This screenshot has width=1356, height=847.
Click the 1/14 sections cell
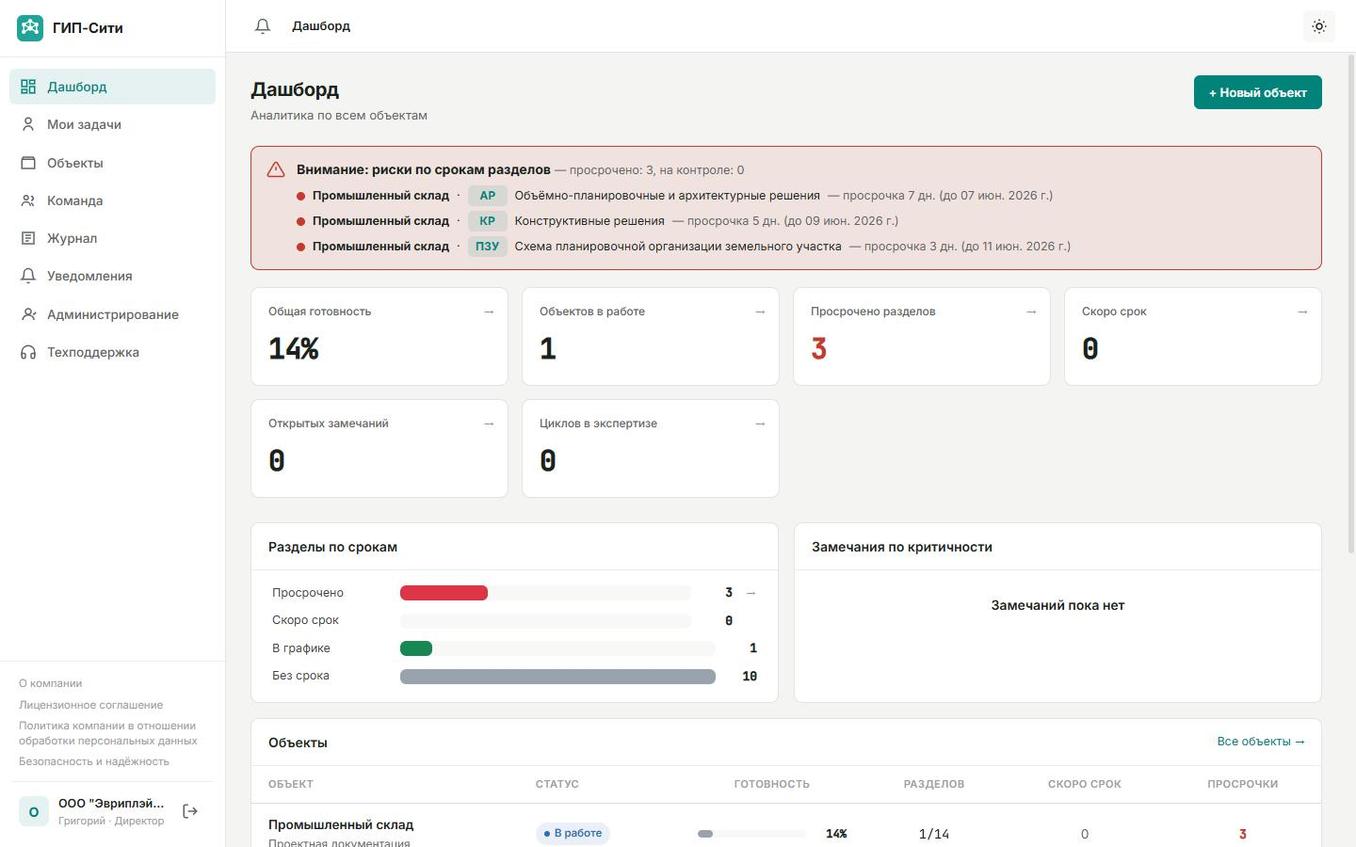coord(934,834)
